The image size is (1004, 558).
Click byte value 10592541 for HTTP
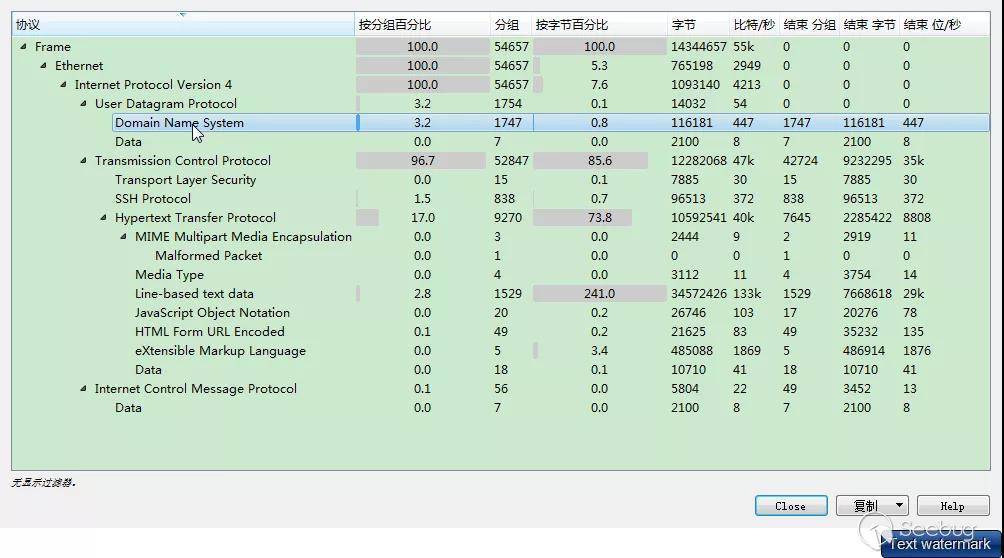coord(699,218)
